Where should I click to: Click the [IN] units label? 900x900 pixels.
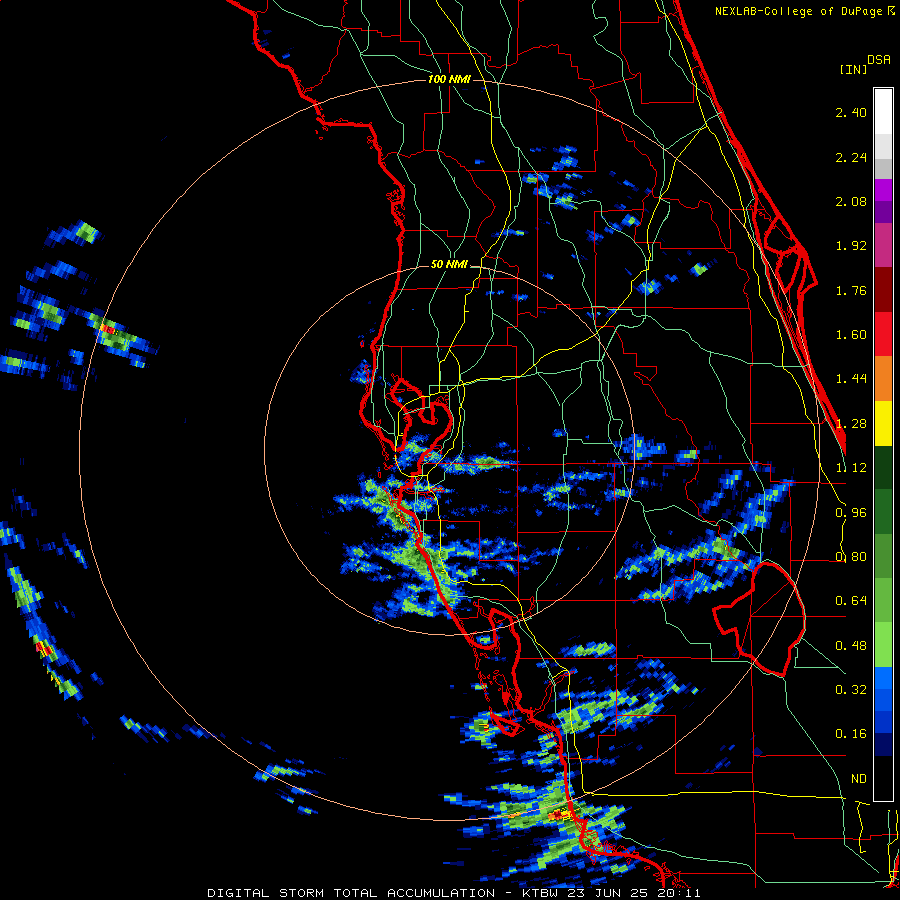tap(854, 69)
